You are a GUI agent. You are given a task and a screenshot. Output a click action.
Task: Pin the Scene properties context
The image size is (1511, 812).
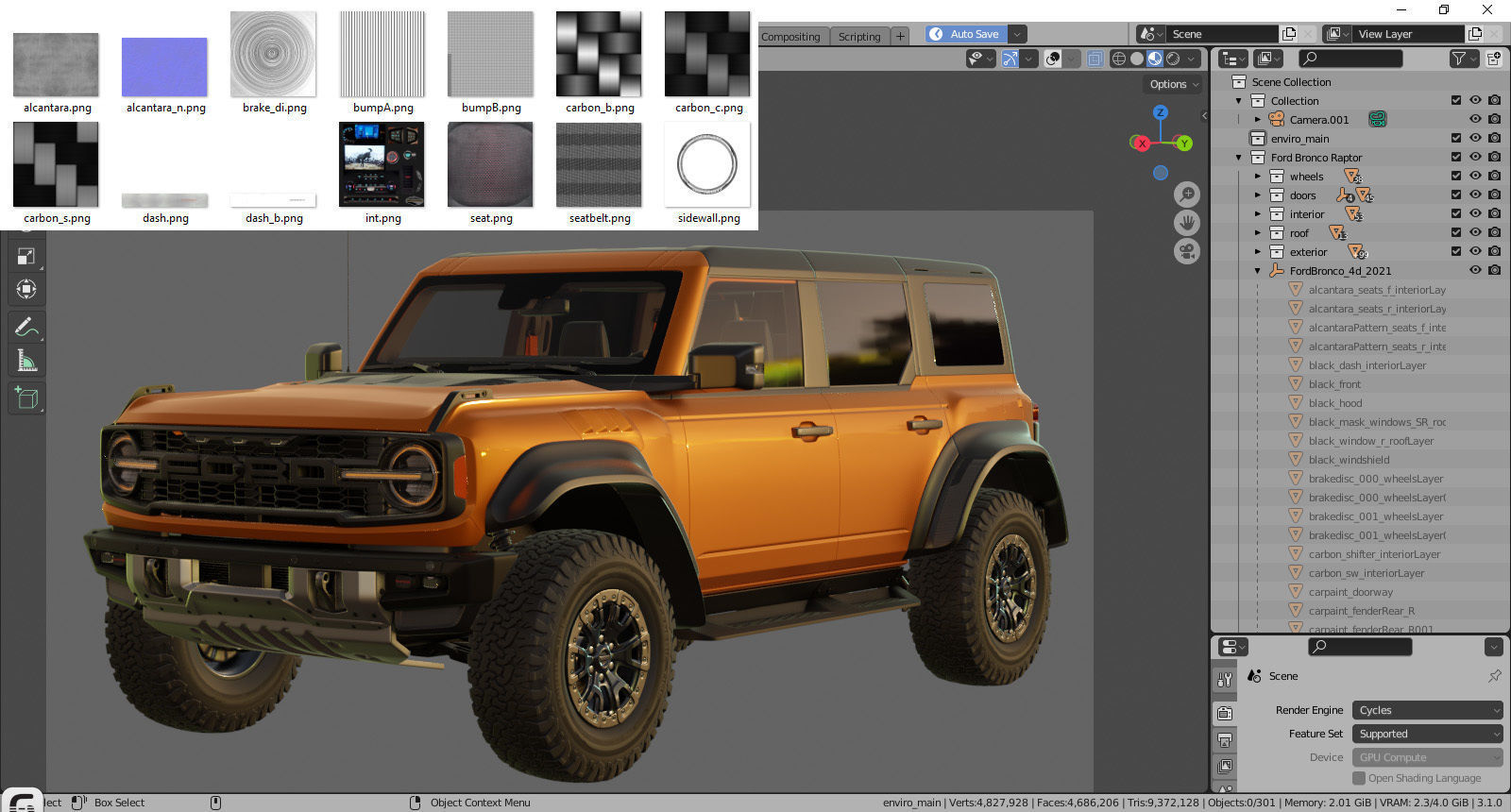[1494, 676]
